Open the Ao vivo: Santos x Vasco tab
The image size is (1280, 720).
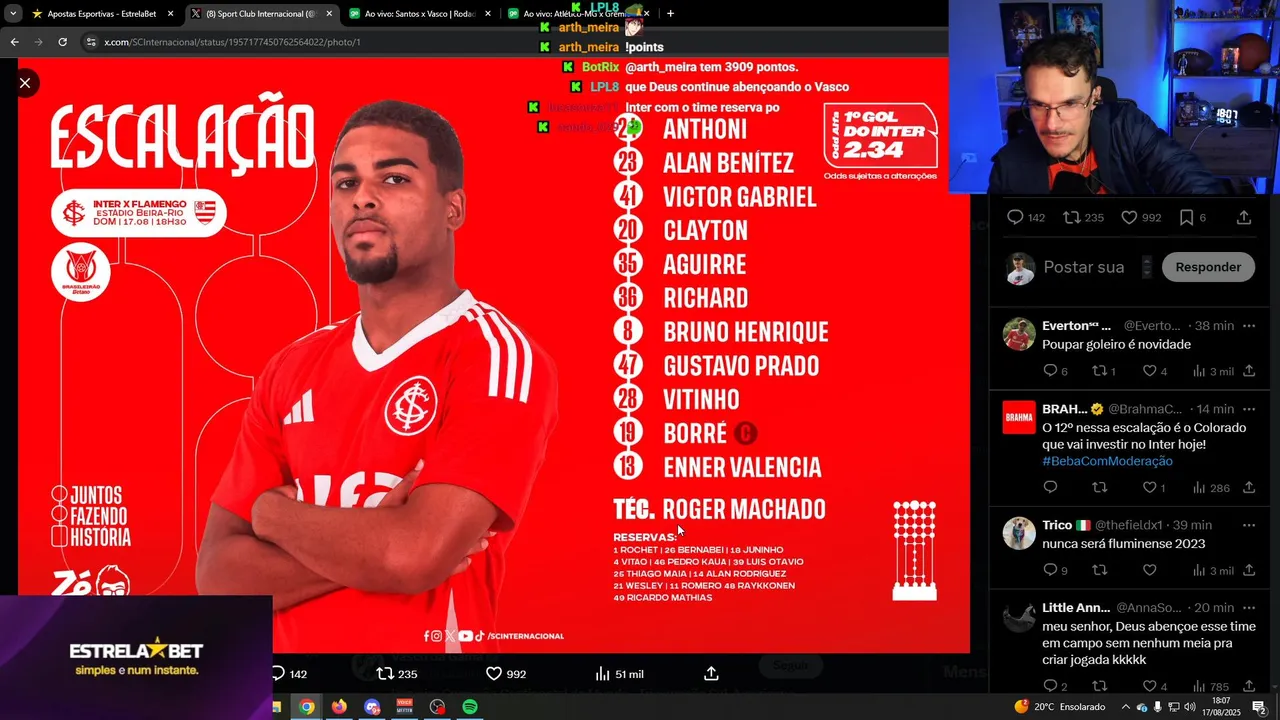[420, 14]
